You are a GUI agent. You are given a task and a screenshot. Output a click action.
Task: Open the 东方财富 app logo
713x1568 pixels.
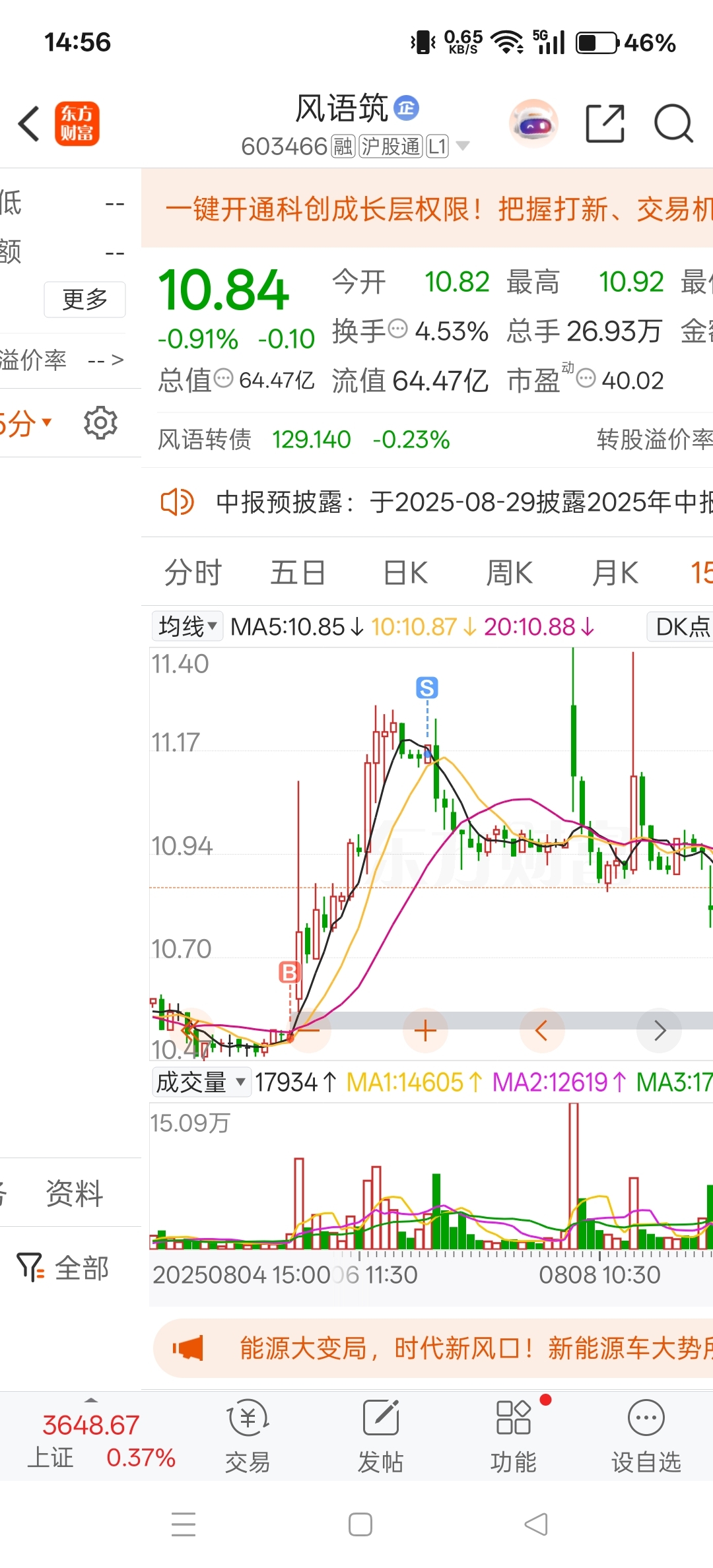pos(77,123)
